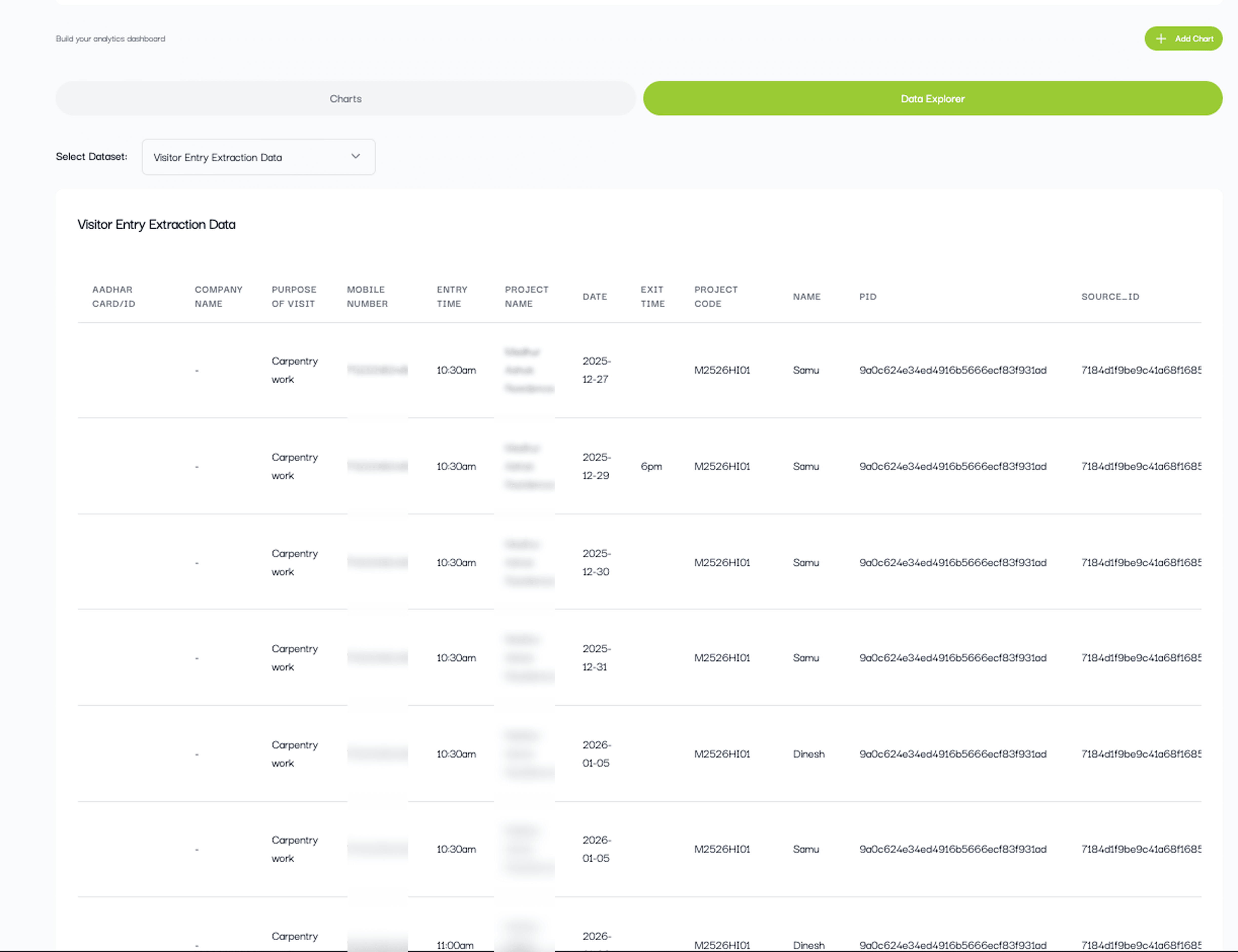Click the MOBILE NUMBER column header

(x=367, y=296)
